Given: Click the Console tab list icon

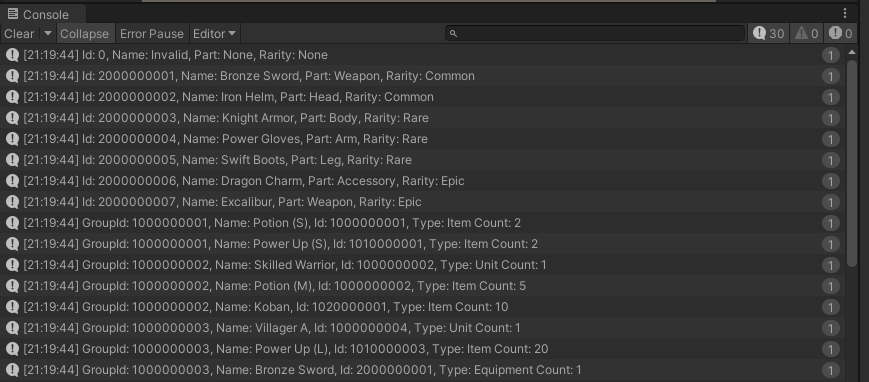Looking at the screenshot, I should 13,14.
